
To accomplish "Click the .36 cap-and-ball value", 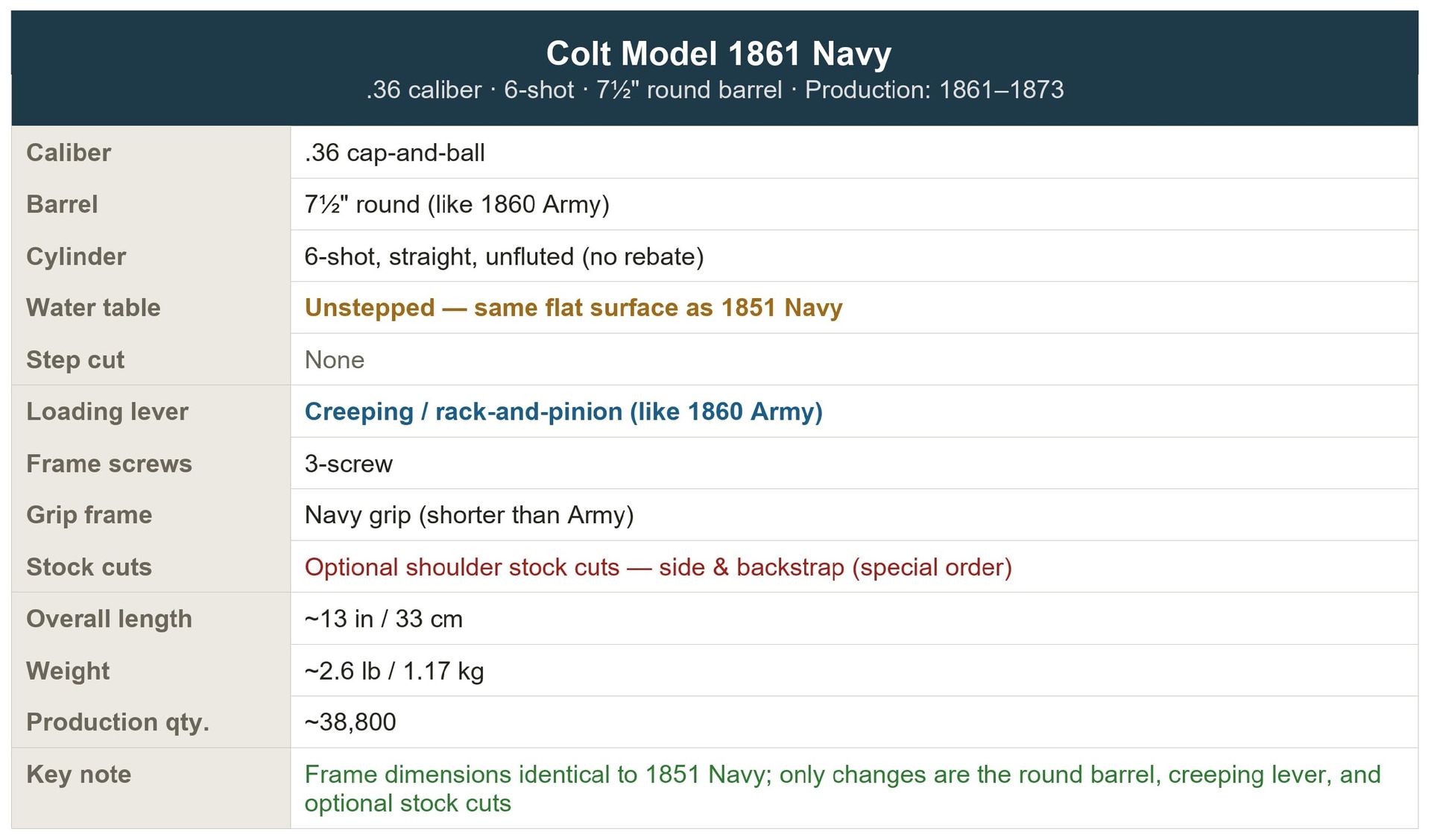I will click(394, 153).
